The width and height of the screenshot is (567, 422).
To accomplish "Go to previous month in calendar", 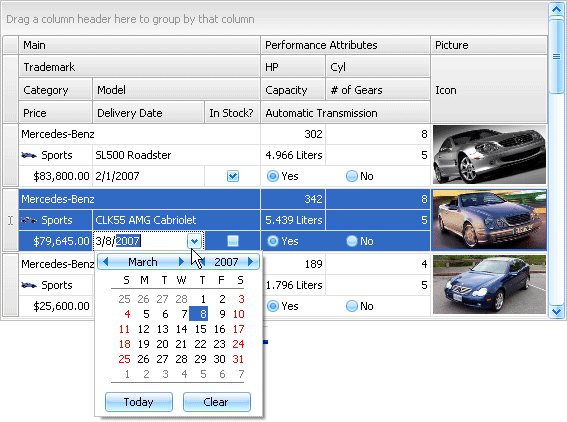I will [106, 262].
